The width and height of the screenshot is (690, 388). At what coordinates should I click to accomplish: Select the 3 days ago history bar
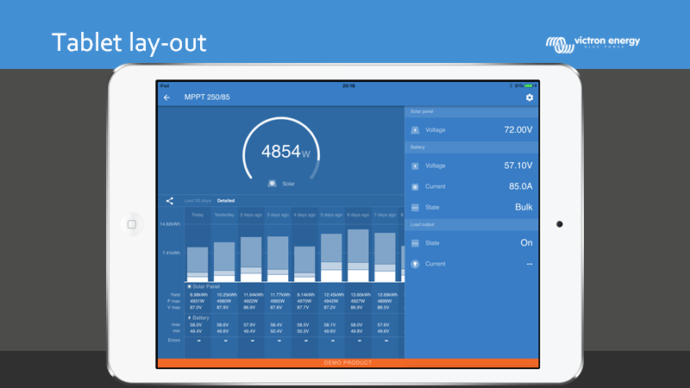[278, 259]
